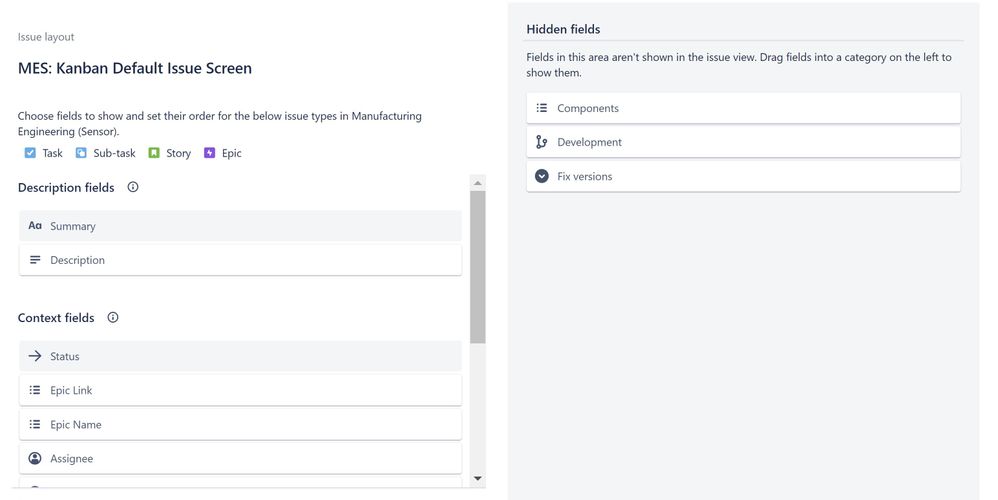Image resolution: width=998 pixels, height=500 pixels.
Task: Click the scrollbar down arrow
Action: [478, 478]
